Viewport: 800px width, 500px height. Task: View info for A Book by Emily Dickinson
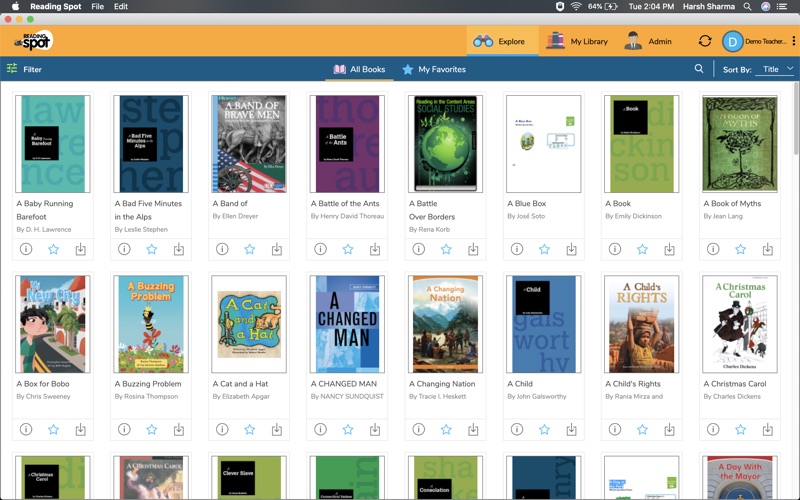point(615,249)
